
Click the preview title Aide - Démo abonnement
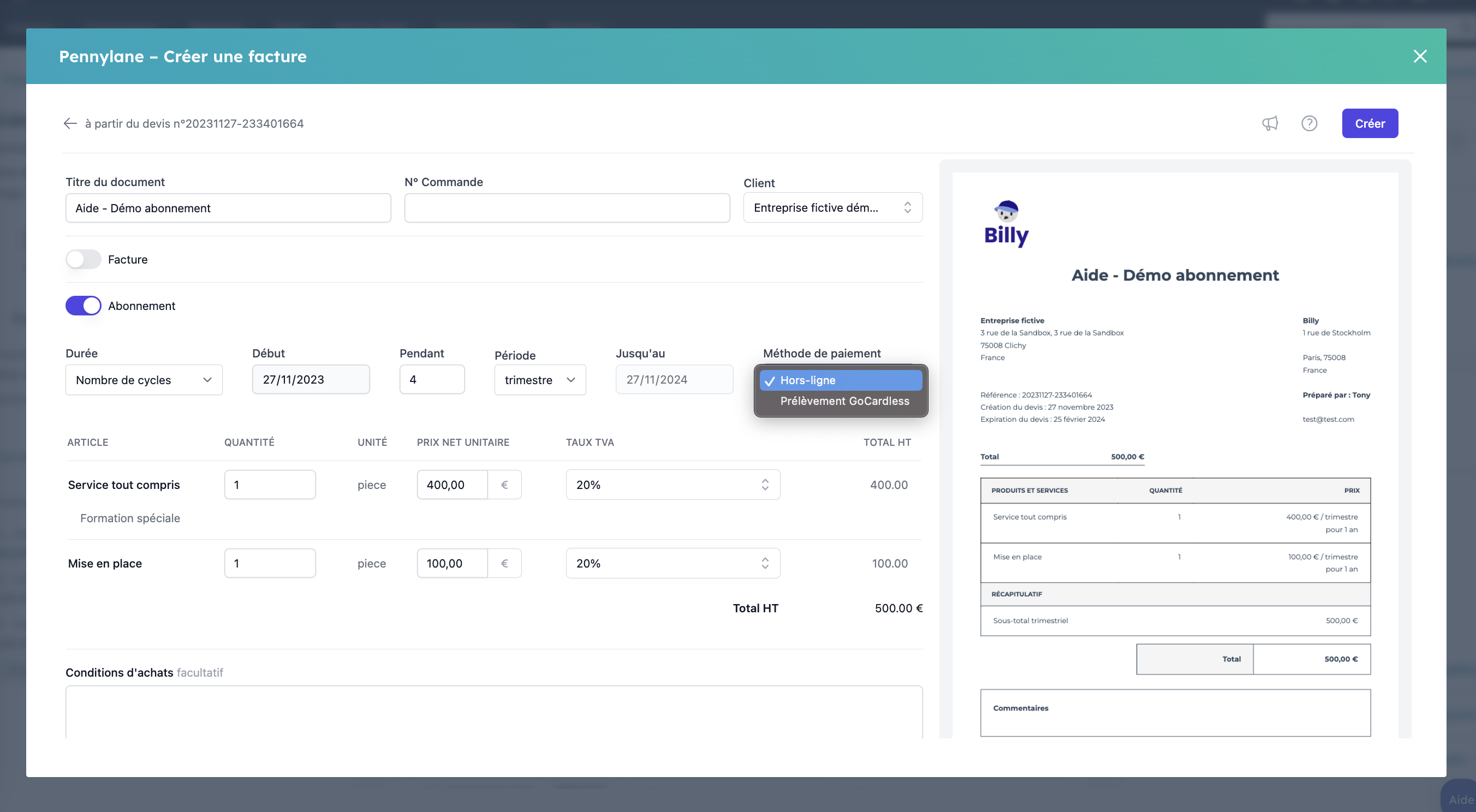[x=1175, y=276]
